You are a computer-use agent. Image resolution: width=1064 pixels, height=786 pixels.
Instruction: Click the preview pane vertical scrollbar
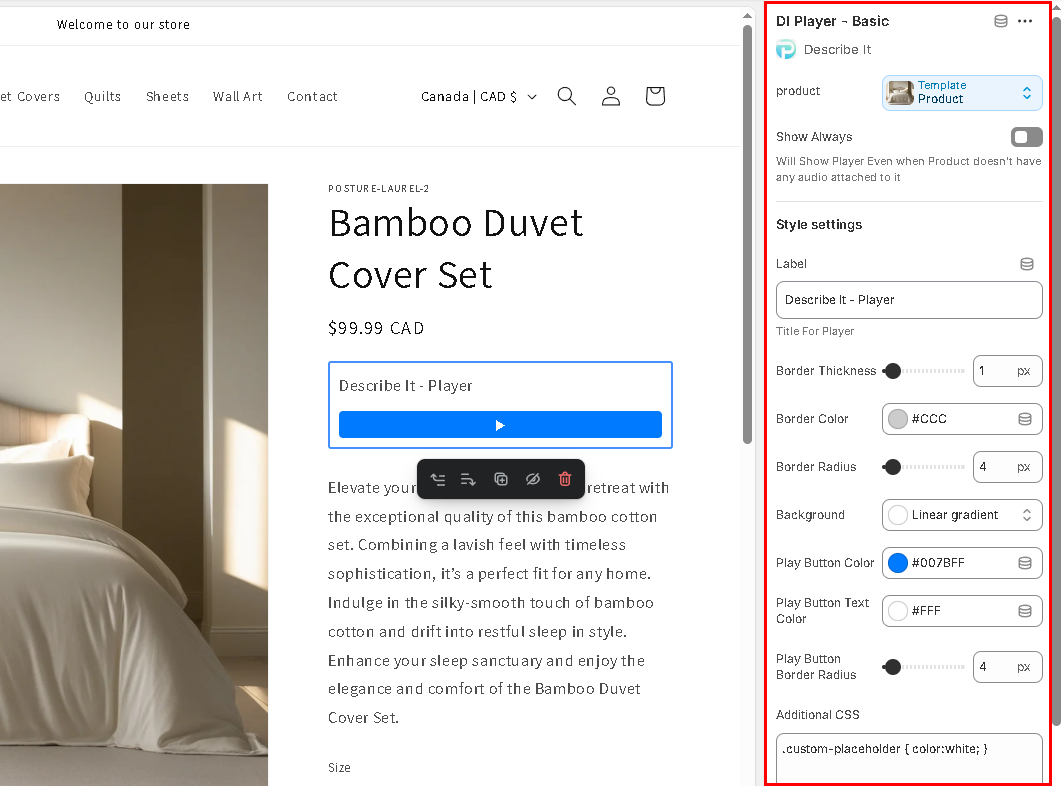pyautogui.click(x=747, y=234)
